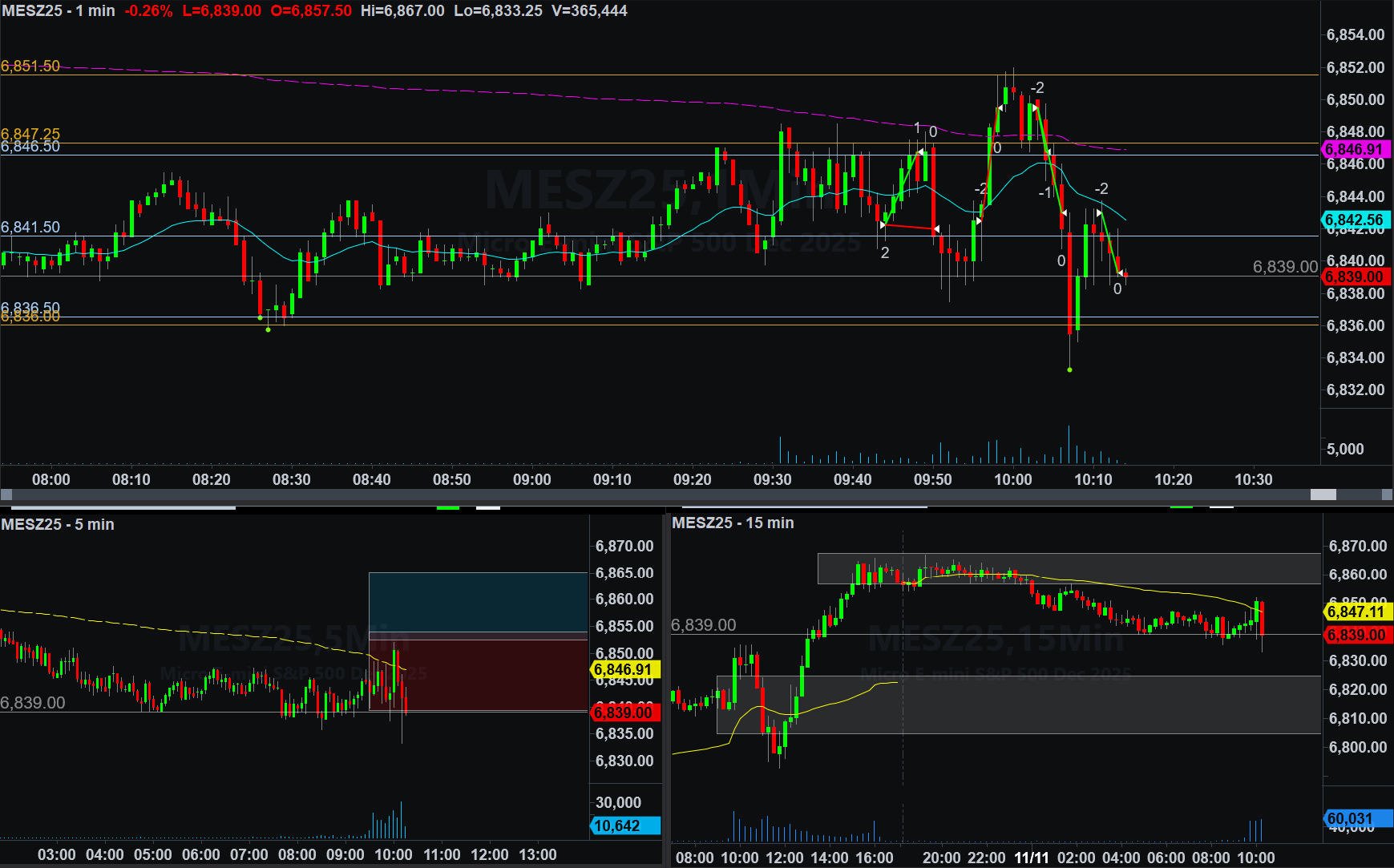This screenshot has width=1394, height=868.
Task: Click the green dot marker below the 08:27 low
Action: (x=268, y=329)
